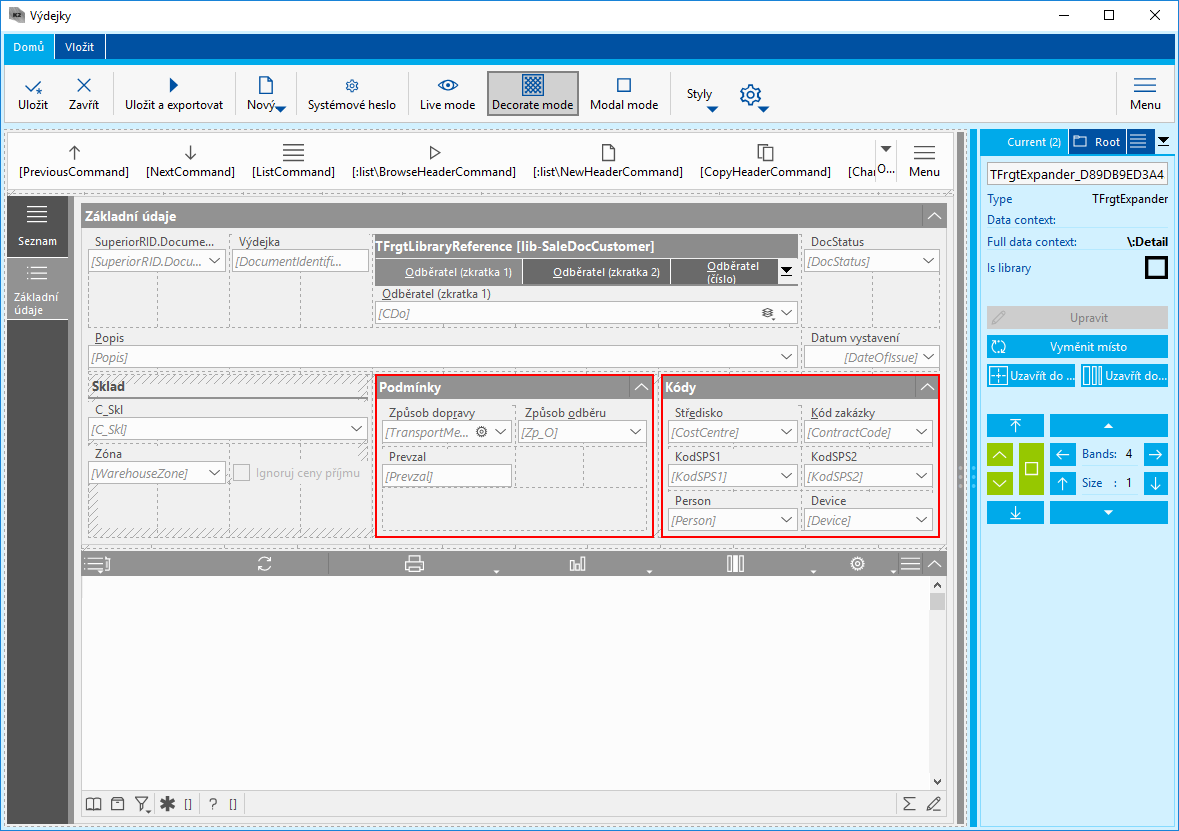The height and width of the screenshot is (831, 1179).
Task: Toggle Ignoruj ceny příjmu checkbox
Action: click(241, 473)
